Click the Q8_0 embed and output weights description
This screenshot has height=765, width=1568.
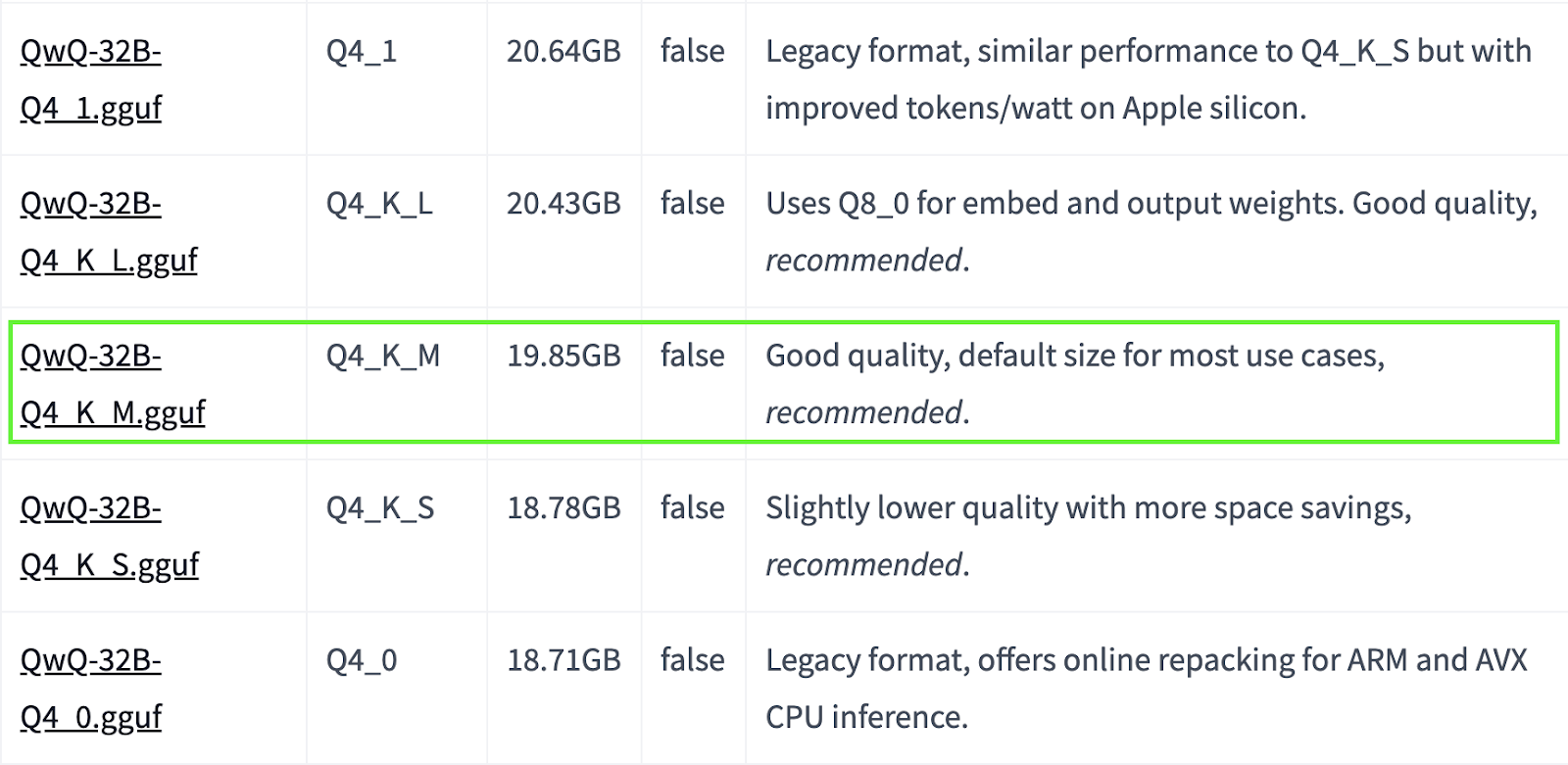1151,232
